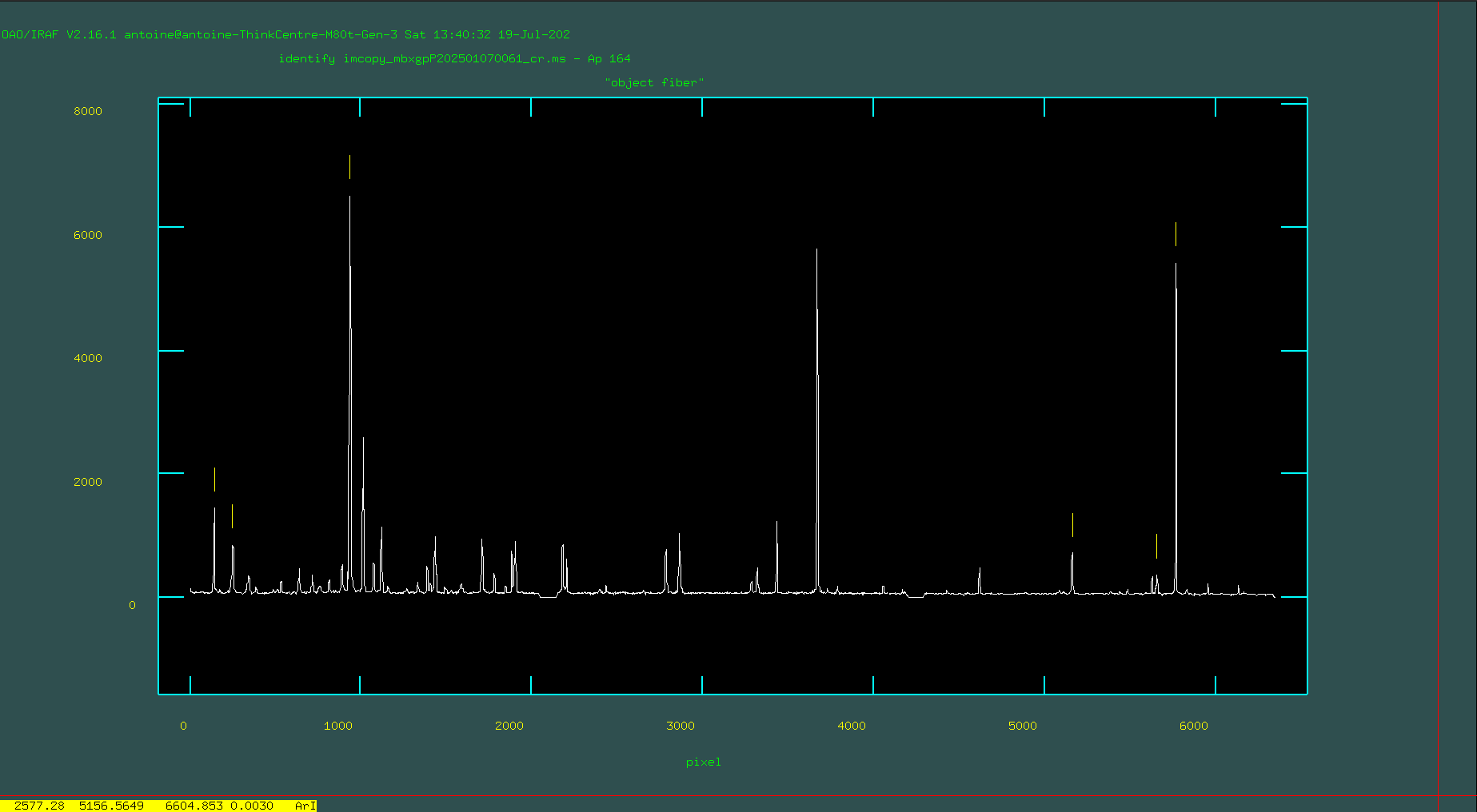Click the y-axis value 8000
The width and height of the screenshot is (1477, 812).
[88, 111]
